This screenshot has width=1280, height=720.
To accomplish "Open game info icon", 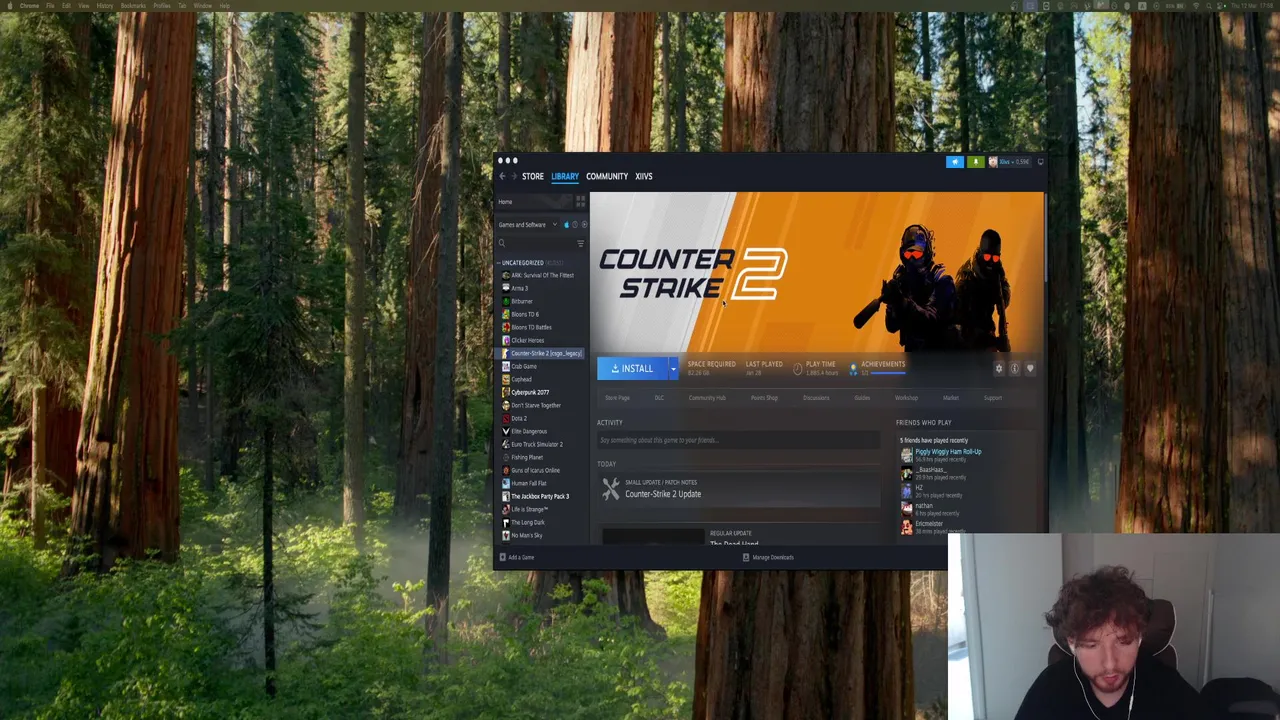I will [x=1014, y=369].
